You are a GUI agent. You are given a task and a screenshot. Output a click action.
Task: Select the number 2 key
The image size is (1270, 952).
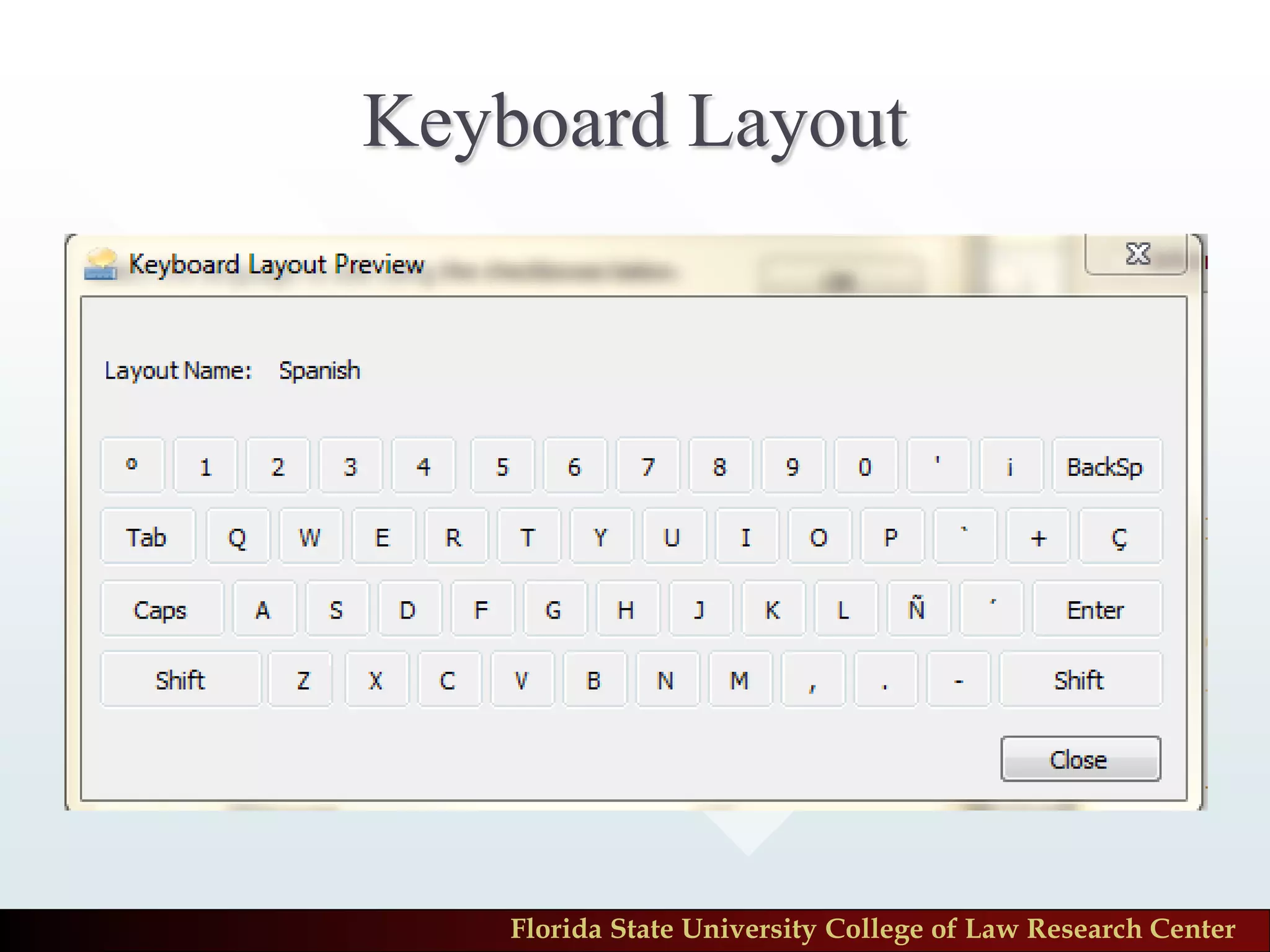[x=278, y=466]
